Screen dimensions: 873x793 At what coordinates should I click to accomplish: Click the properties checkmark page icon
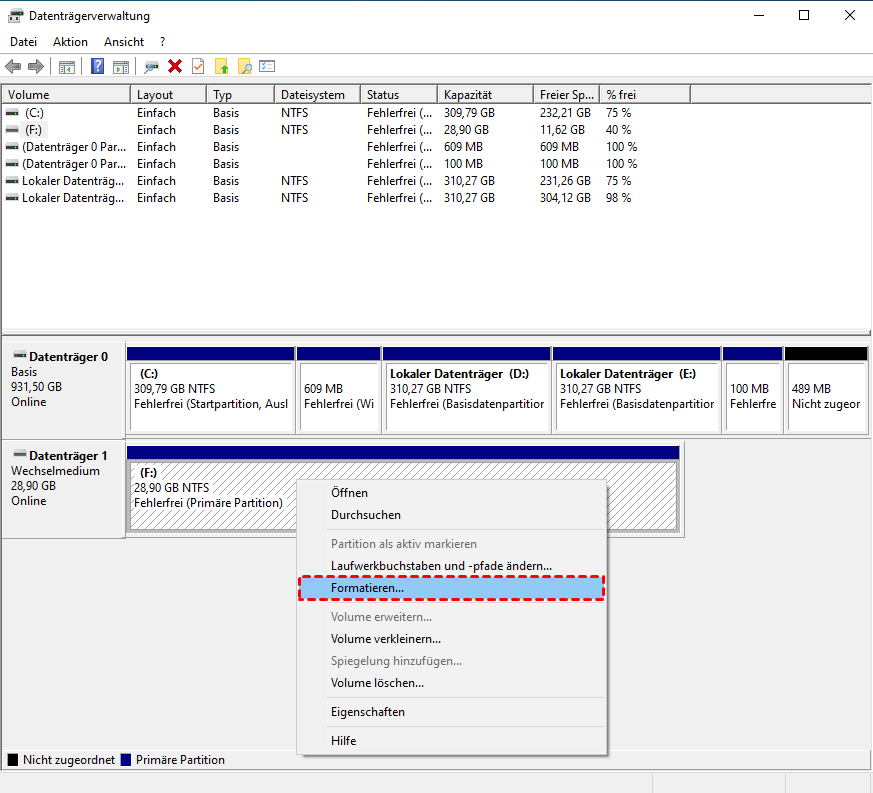tap(198, 67)
